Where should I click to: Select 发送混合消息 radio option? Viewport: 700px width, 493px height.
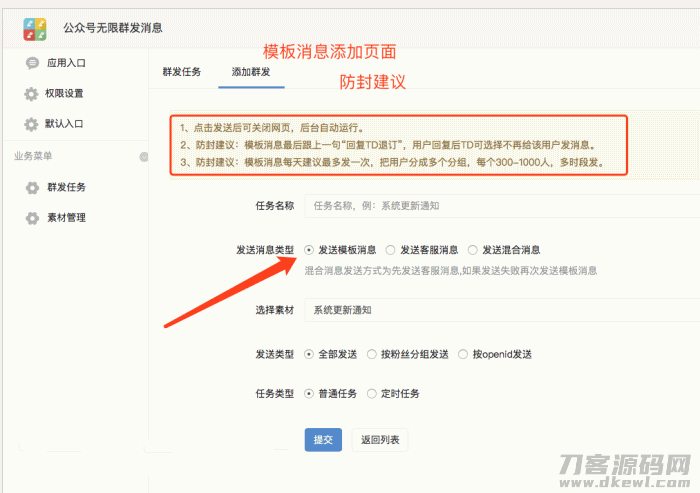[x=473, y=250]
